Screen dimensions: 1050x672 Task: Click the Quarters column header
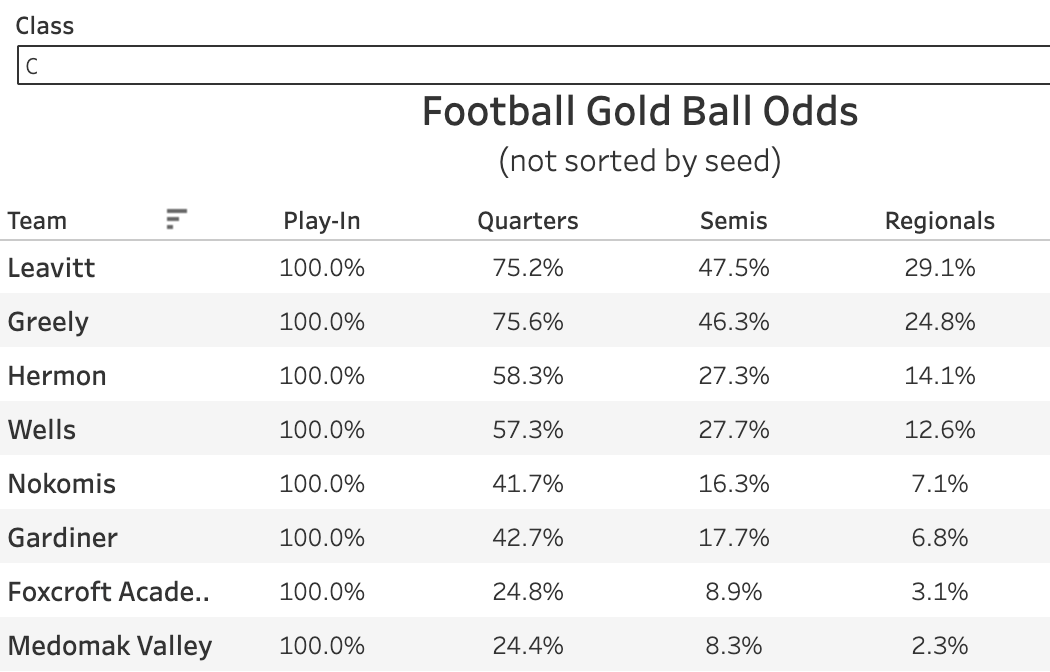(527, 221)
